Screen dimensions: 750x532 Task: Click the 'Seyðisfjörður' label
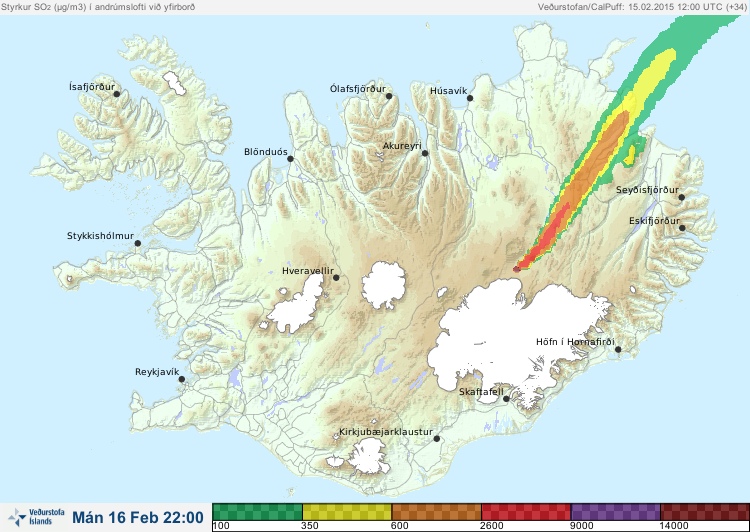(x=647, y=190)
